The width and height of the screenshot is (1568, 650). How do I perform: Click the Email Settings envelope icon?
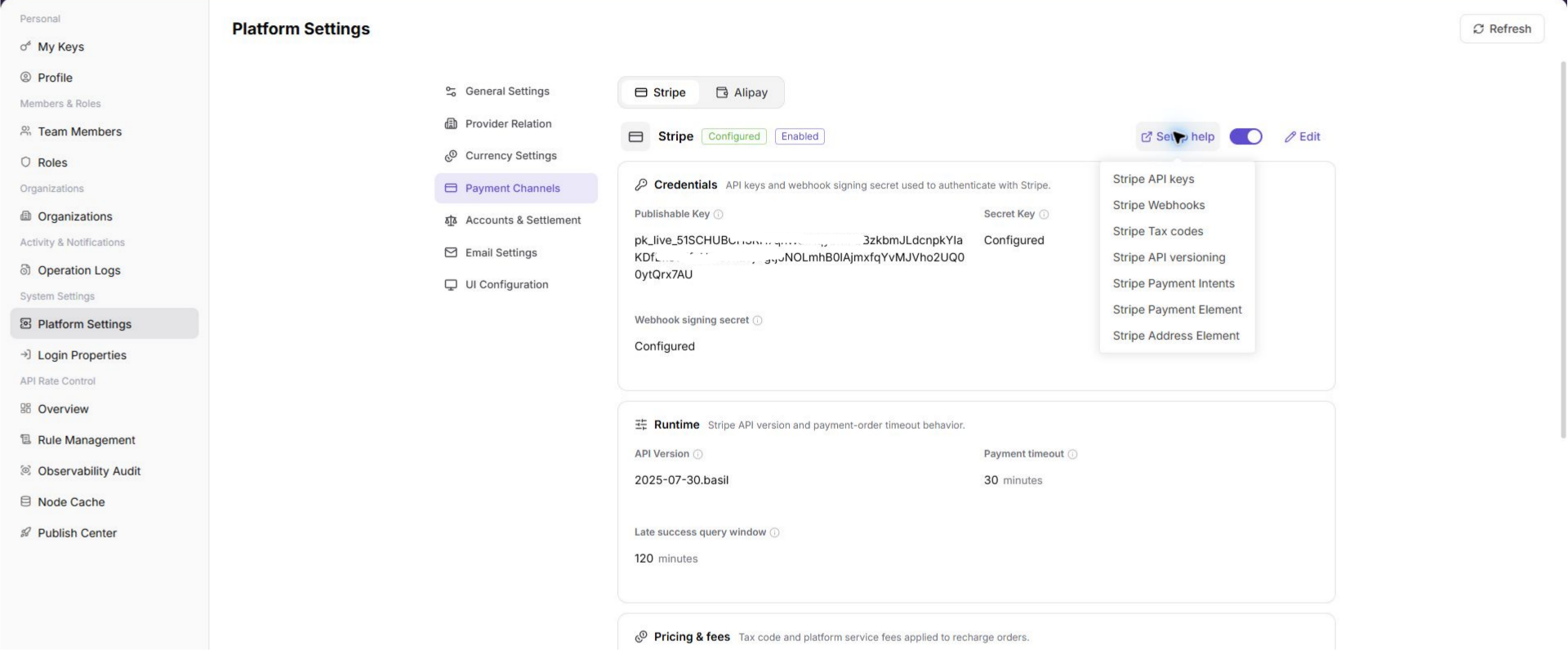[x=451, y=253]
